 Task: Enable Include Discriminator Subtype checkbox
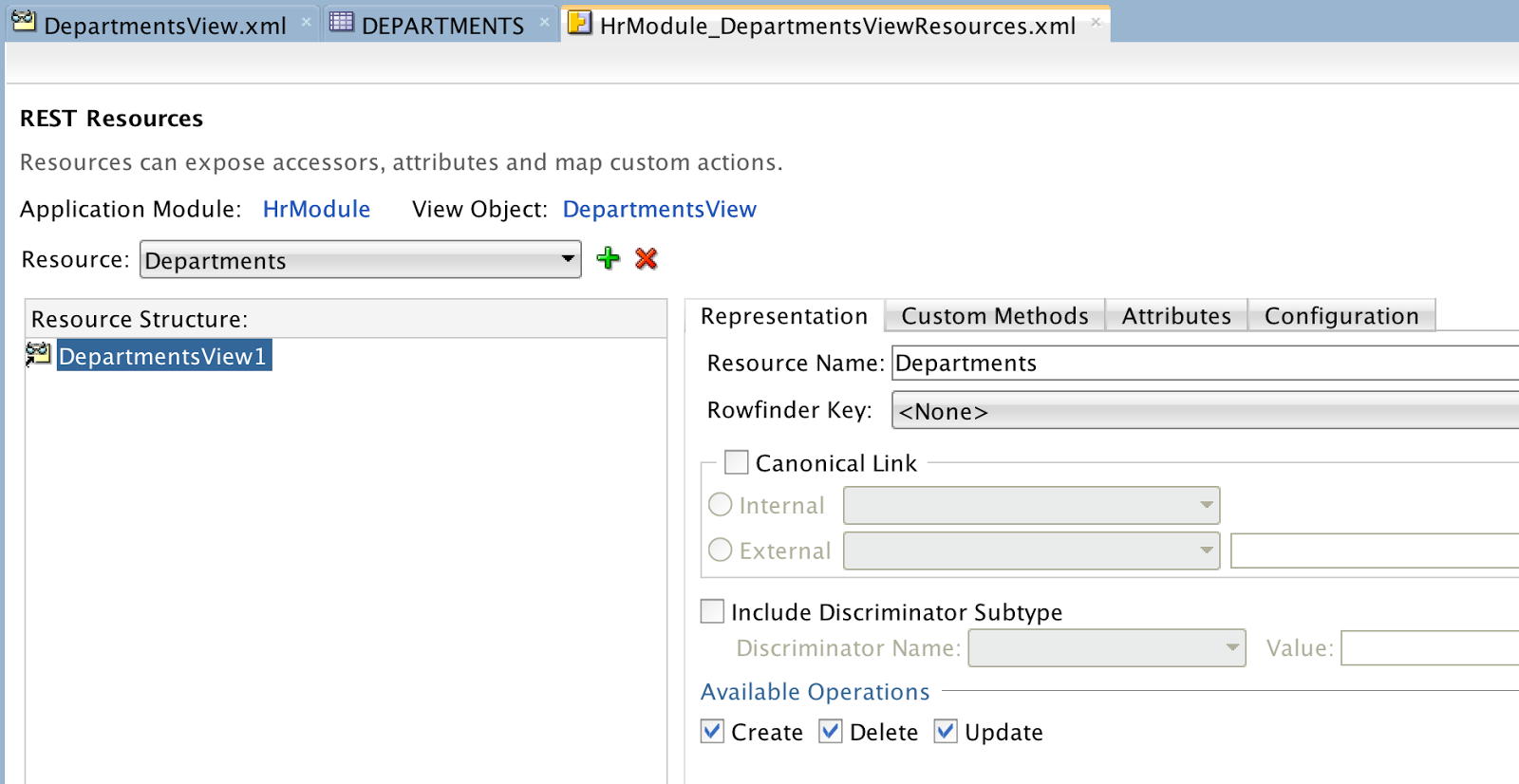(712, 611)
